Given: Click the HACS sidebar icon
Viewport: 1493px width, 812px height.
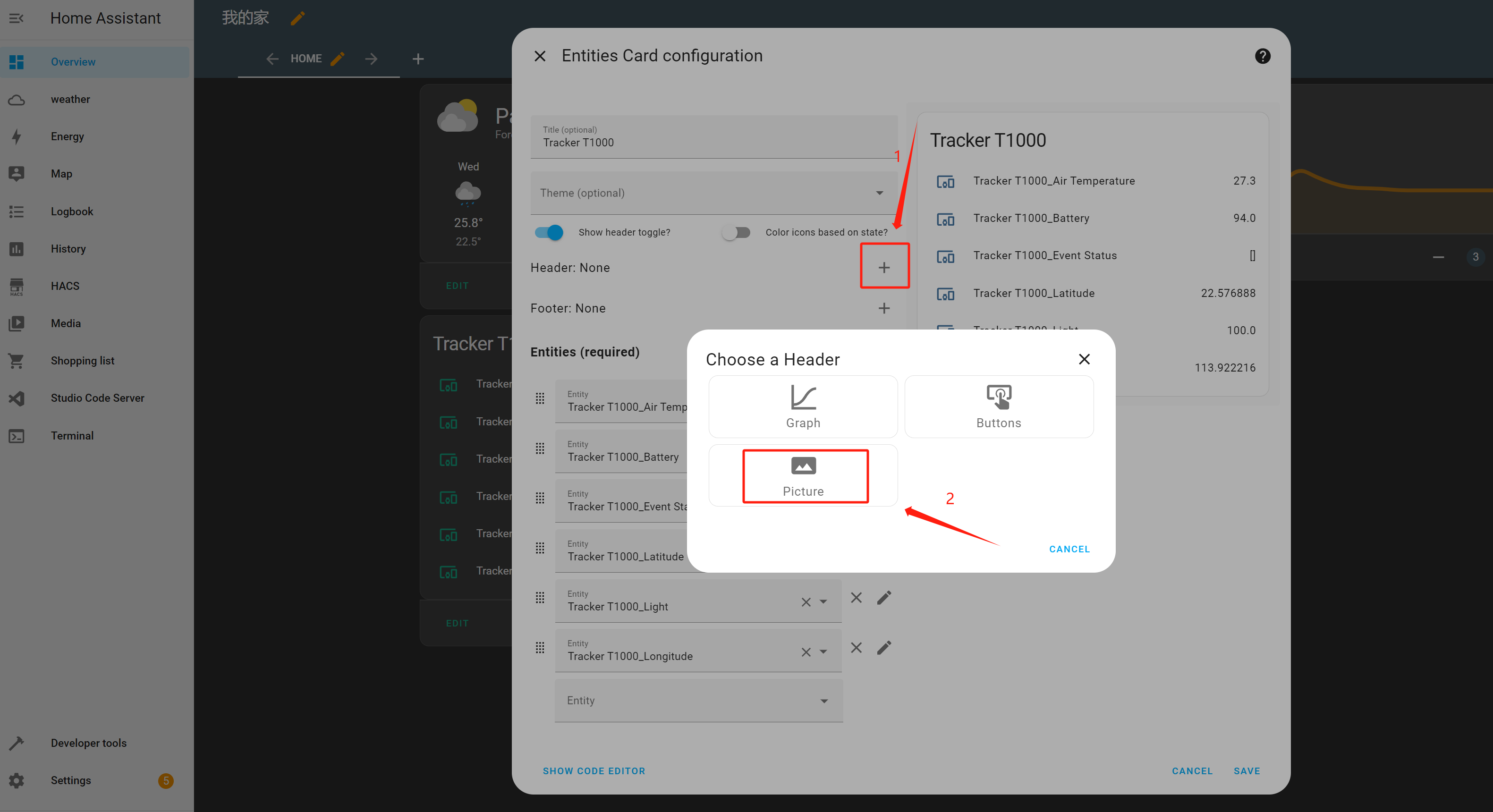Looking at the screenshot, I should pos(17,286).
